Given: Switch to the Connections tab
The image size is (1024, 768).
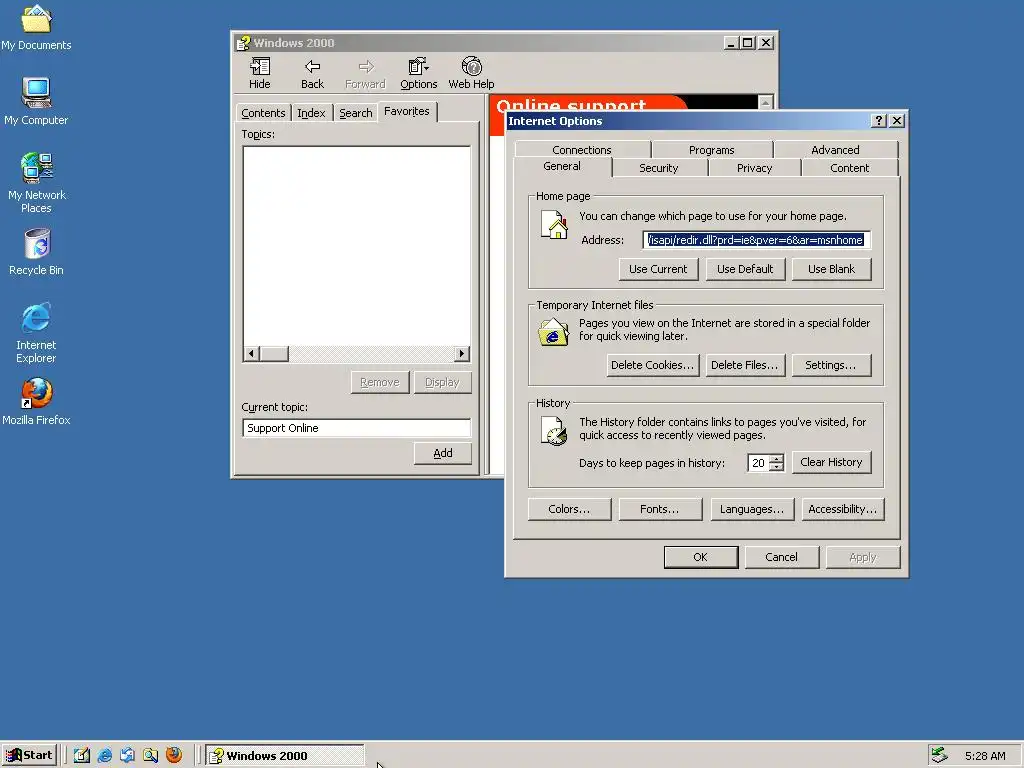Looking at the screenshot, I should pyautogui.click(x=582, y=150).
